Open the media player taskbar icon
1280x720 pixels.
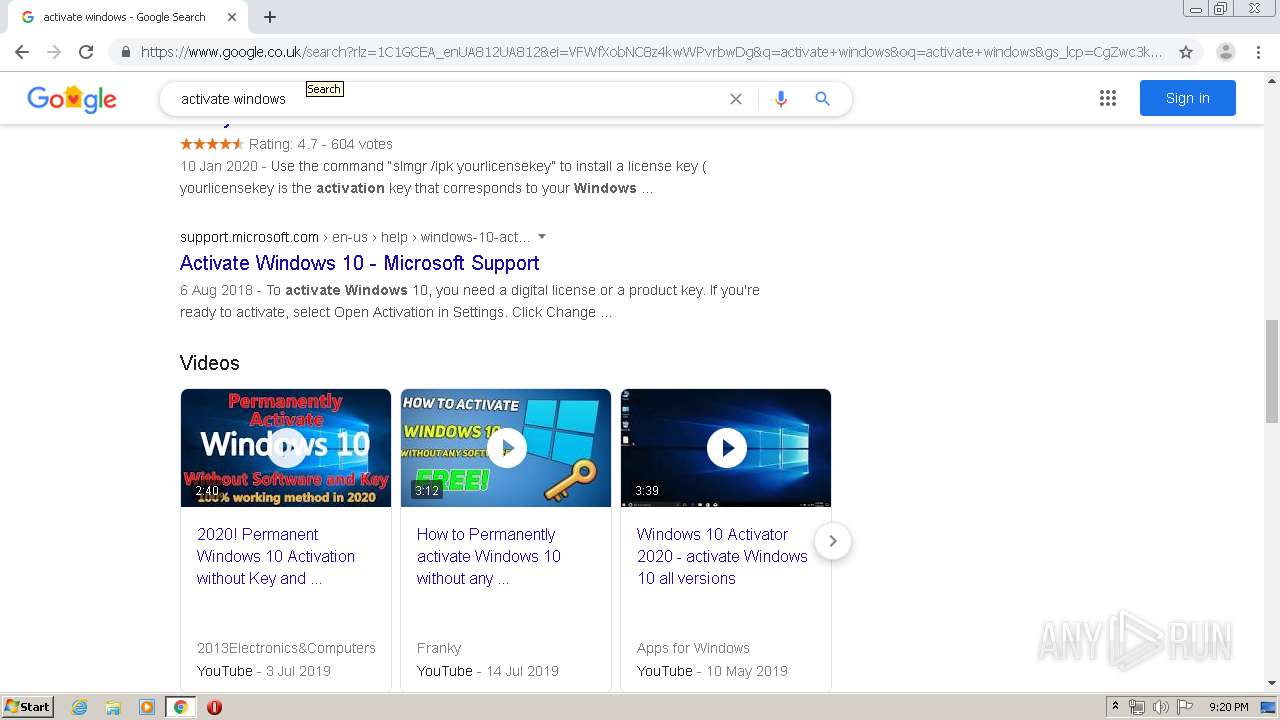tap(147, 707)
